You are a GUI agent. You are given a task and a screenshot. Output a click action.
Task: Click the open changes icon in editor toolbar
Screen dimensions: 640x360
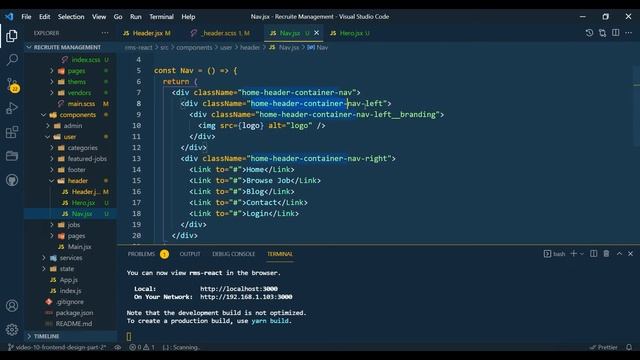coord(602,33)
